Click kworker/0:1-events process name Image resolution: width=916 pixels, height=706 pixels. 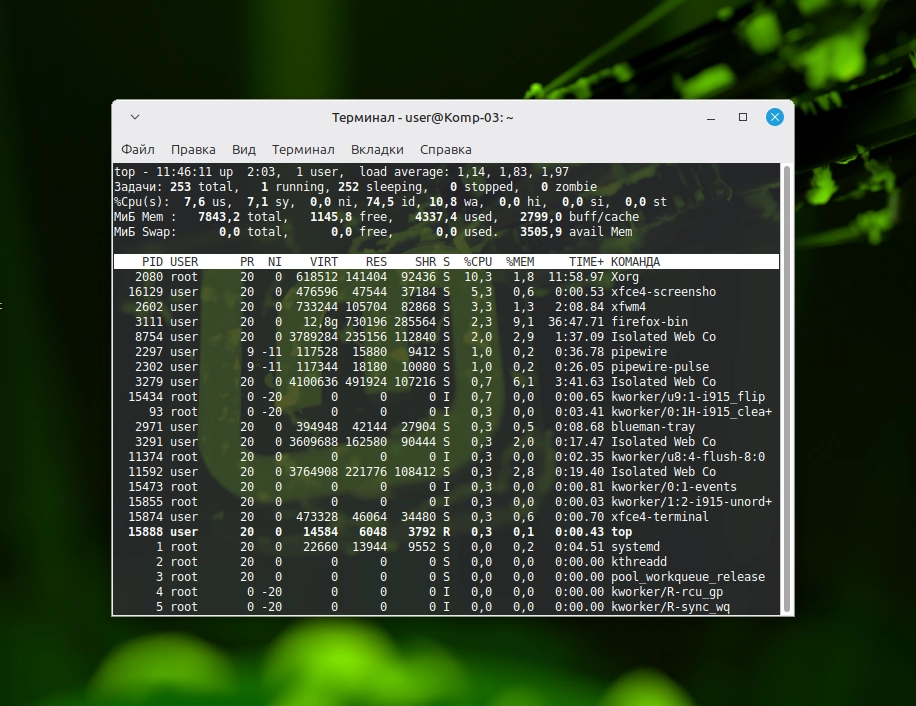point(674,487)
